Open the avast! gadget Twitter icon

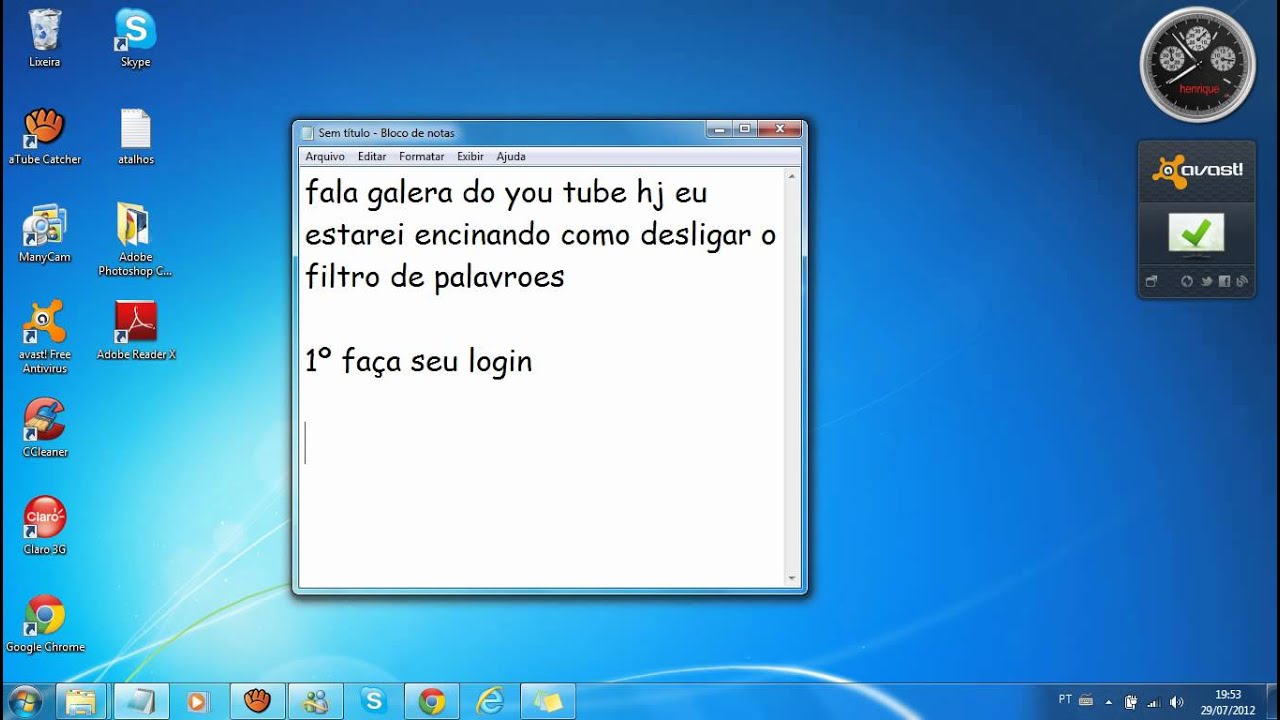pos(1206,282)
